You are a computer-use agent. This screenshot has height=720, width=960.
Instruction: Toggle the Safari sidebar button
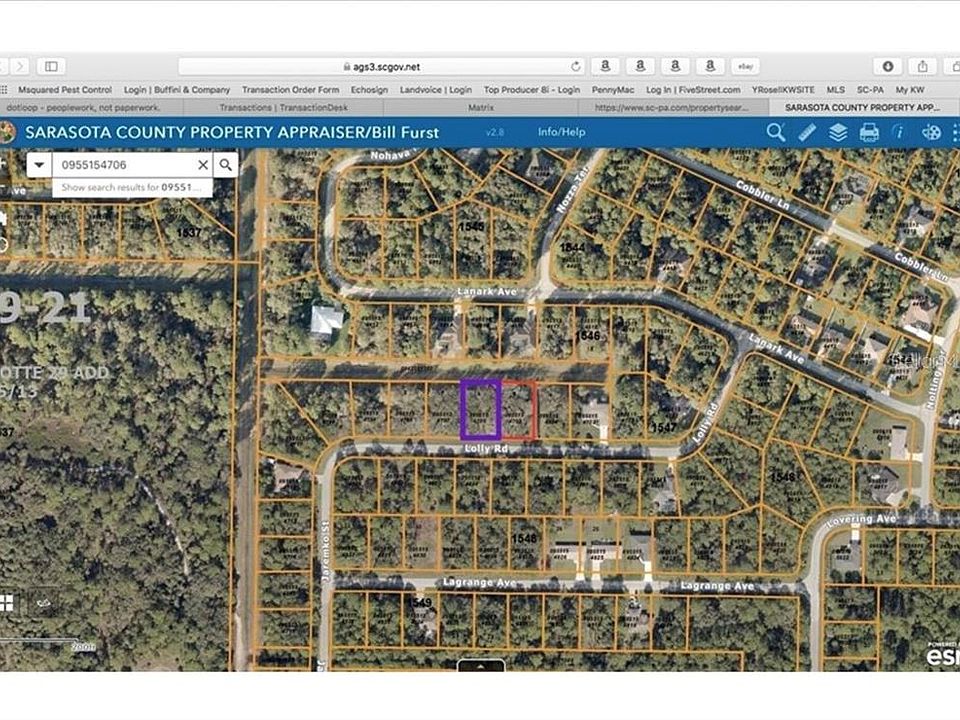51,66
